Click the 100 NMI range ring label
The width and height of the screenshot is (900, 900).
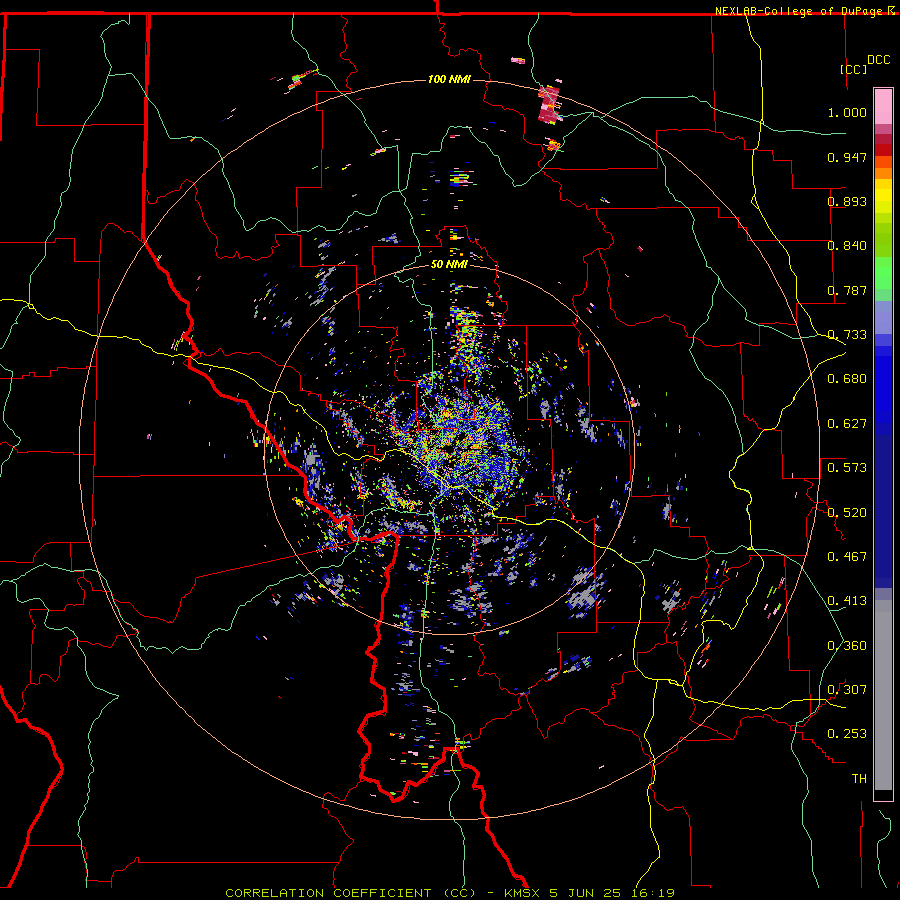coord(449,79)
